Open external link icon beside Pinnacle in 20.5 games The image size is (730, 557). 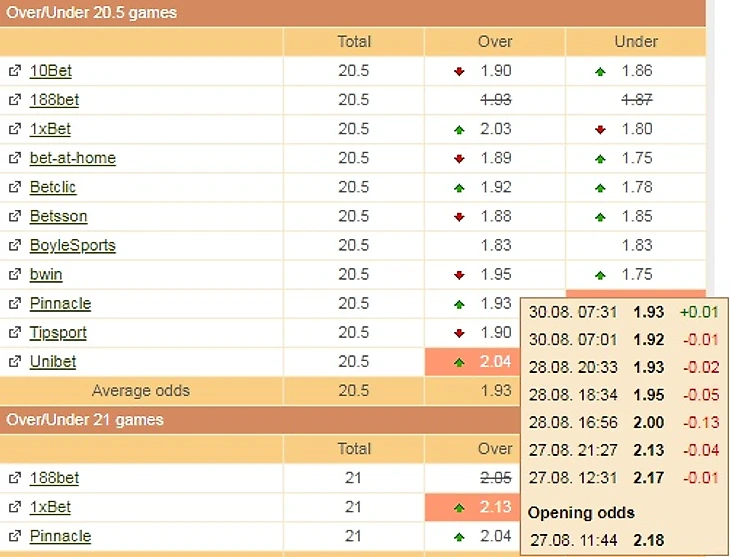[x=15, y=304]
